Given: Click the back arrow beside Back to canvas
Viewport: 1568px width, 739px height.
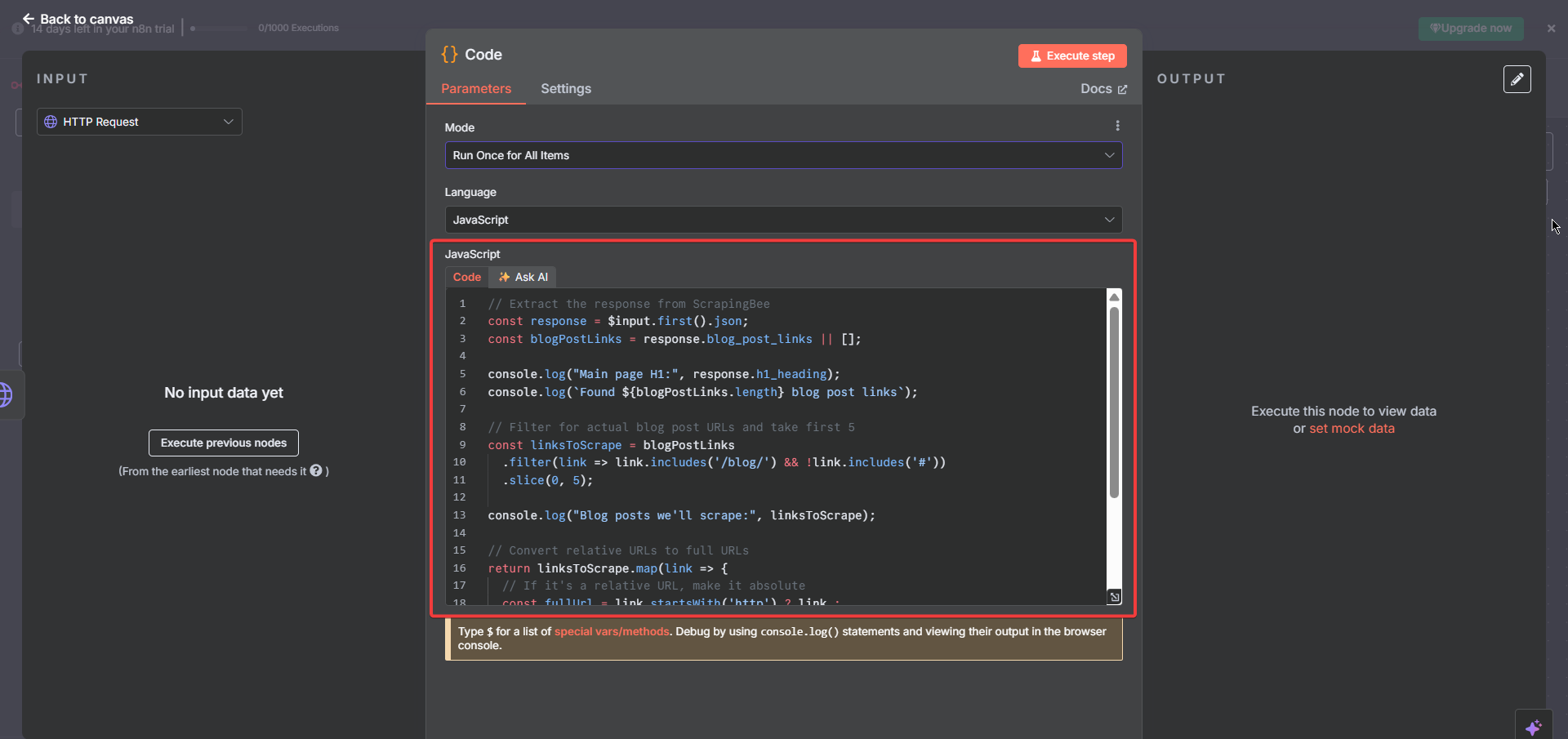Looking at the screenshot, I should (29, 18).
